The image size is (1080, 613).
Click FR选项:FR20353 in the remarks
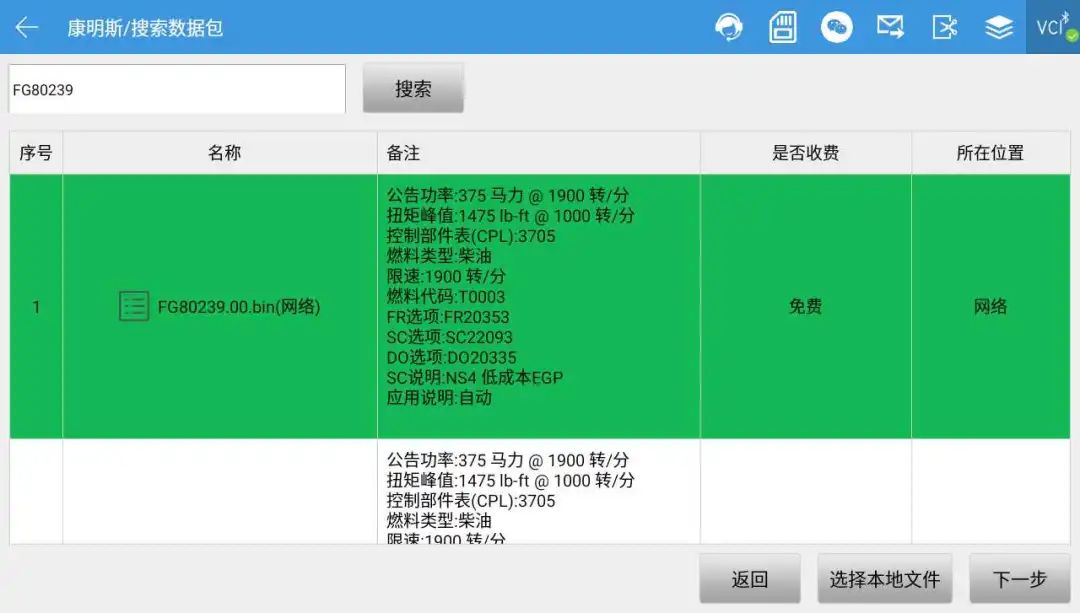point(448,317)
